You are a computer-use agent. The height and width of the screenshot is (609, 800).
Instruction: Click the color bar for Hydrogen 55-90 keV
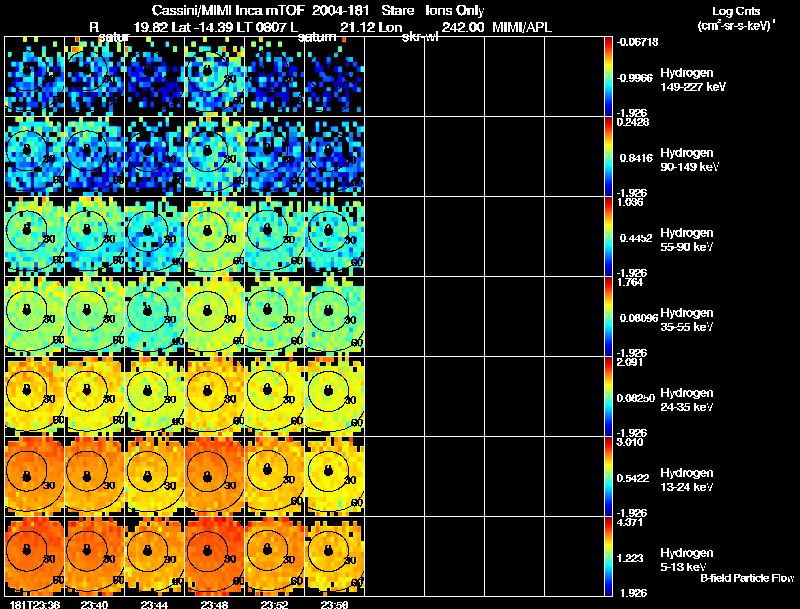click(608, 237)
